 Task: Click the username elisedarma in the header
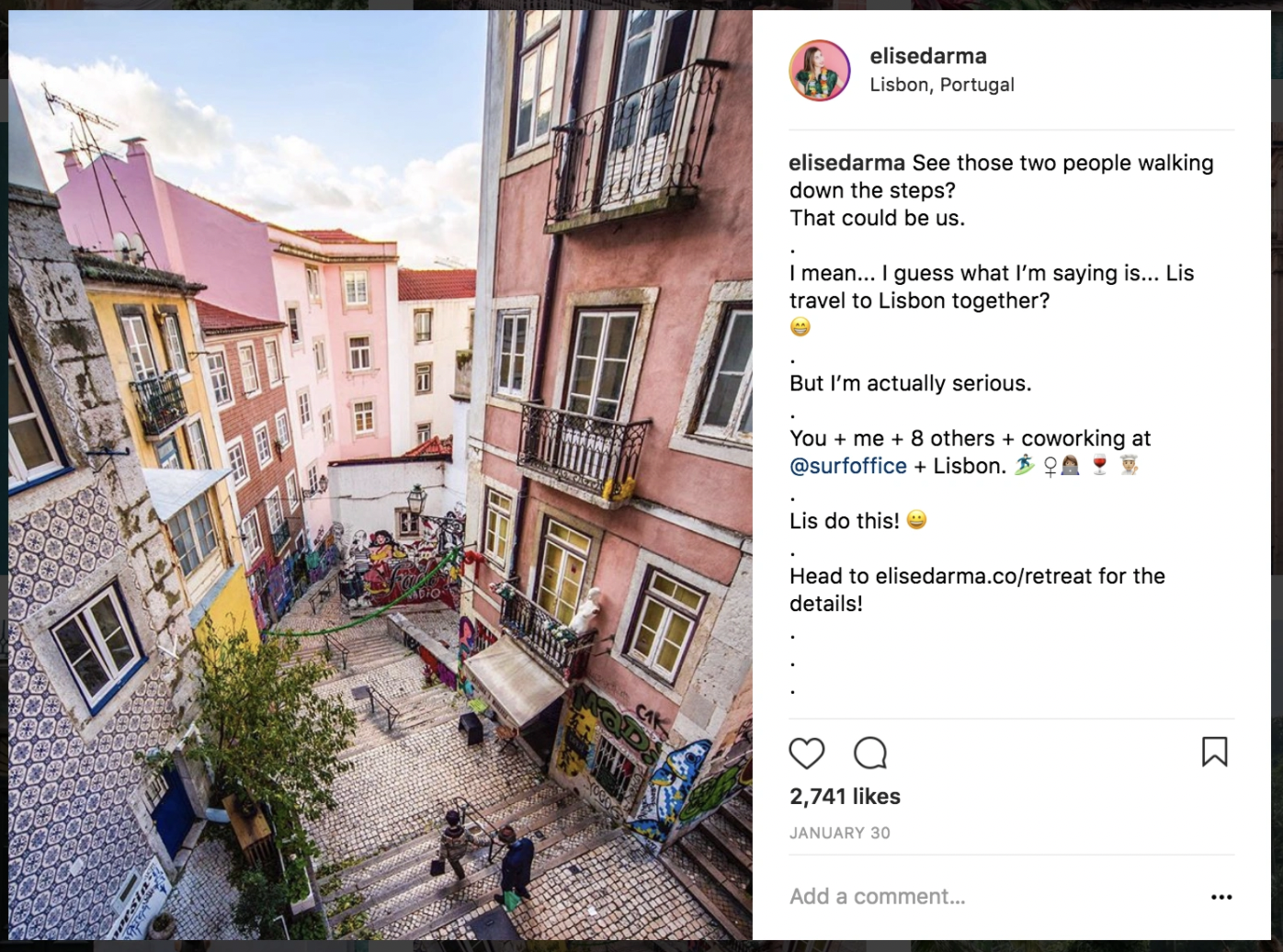coord(928,56)
